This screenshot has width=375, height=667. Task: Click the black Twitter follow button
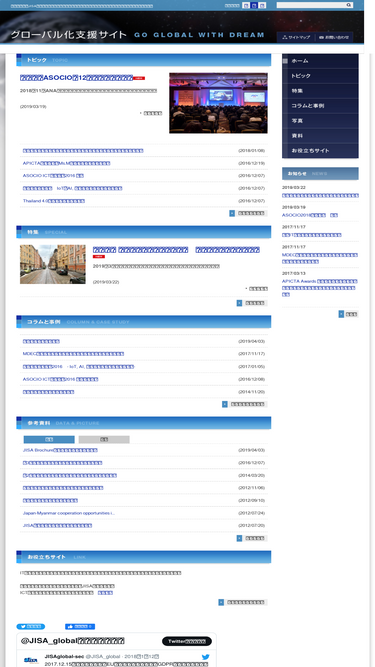187,641
